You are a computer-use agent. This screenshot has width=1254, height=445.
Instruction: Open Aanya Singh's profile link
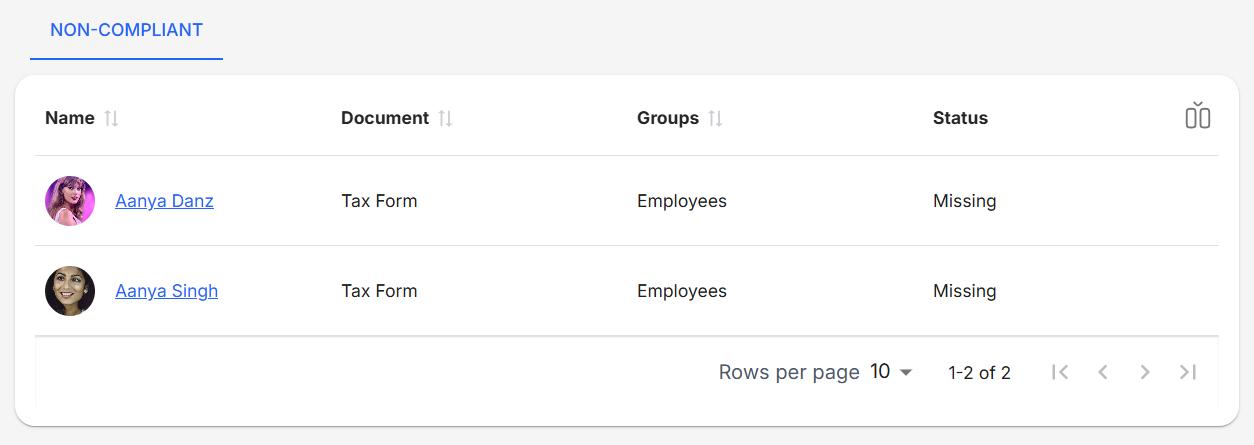[166, 291]
